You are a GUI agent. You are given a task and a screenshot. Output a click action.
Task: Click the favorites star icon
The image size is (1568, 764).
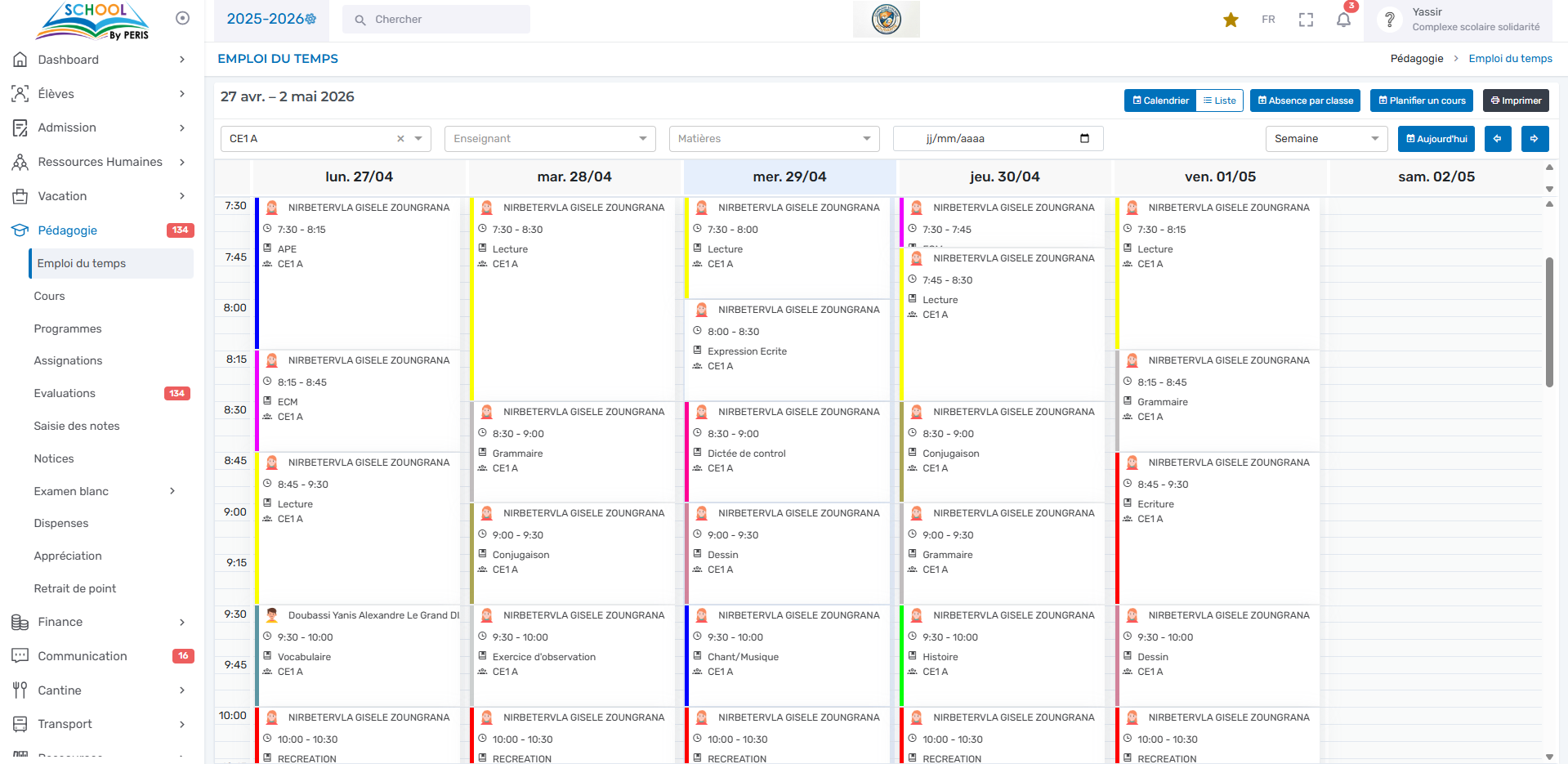tap(1231, 20)
